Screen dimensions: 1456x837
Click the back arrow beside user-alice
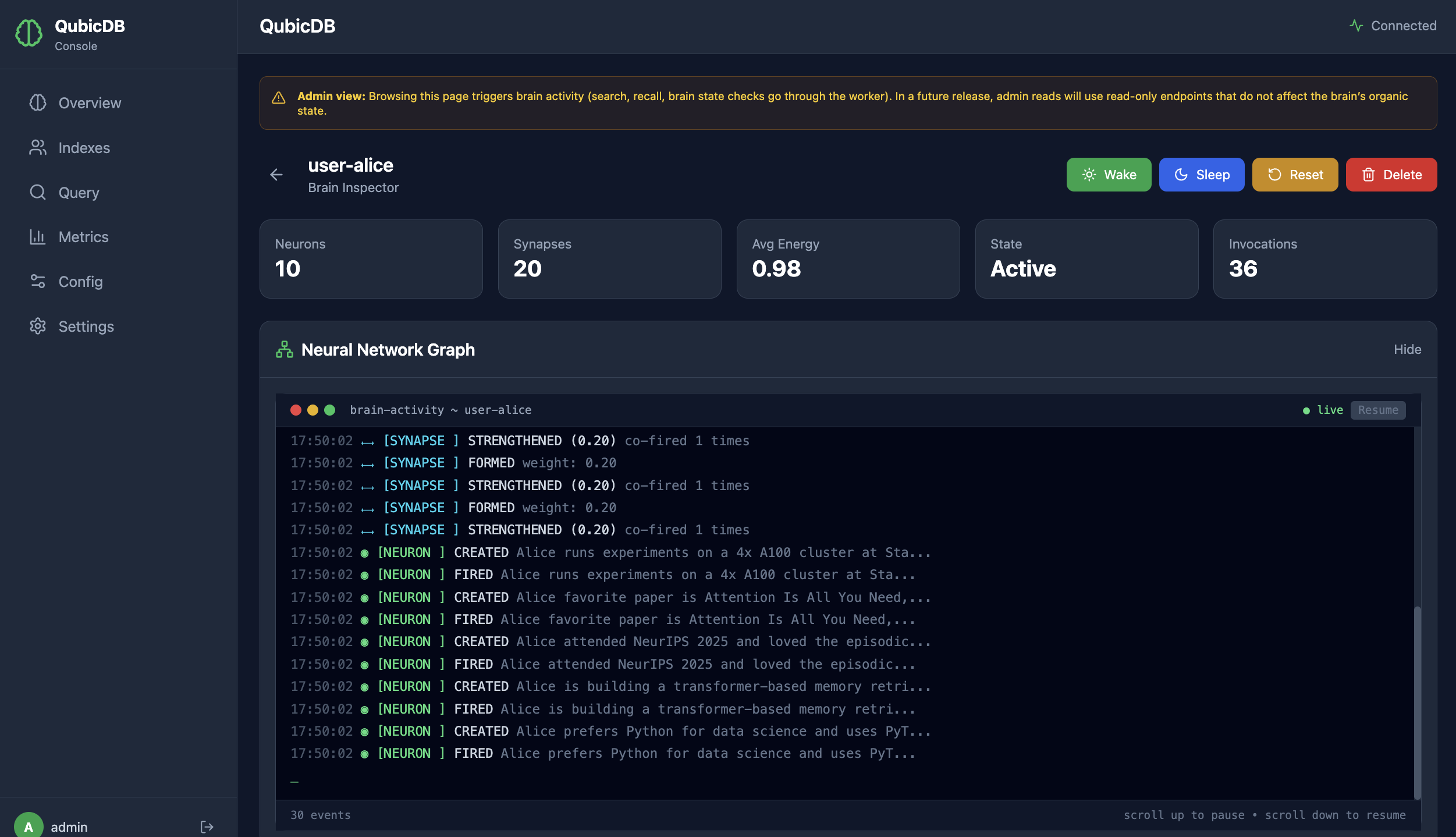pos(276,175)
